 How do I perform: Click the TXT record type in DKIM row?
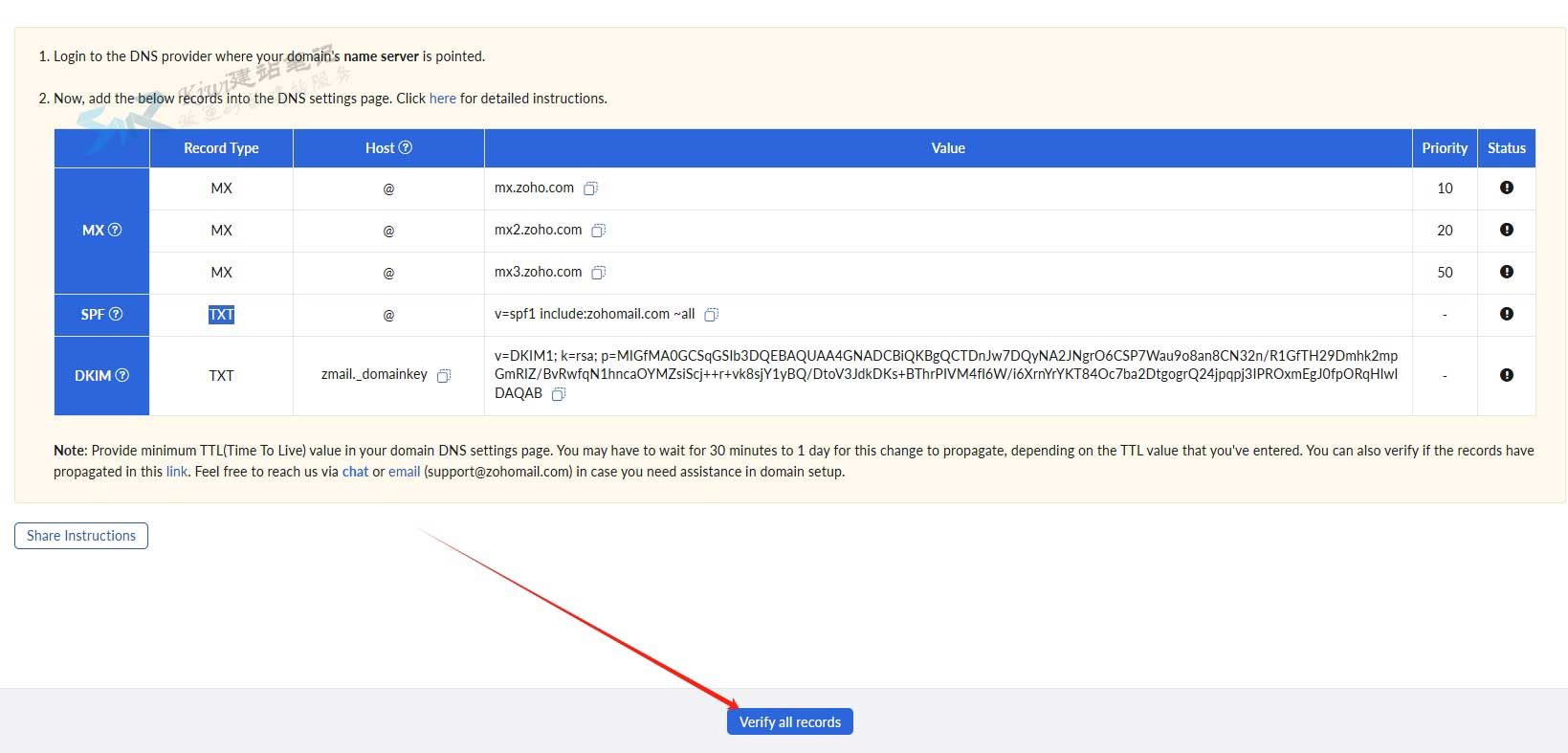[221, 376]
